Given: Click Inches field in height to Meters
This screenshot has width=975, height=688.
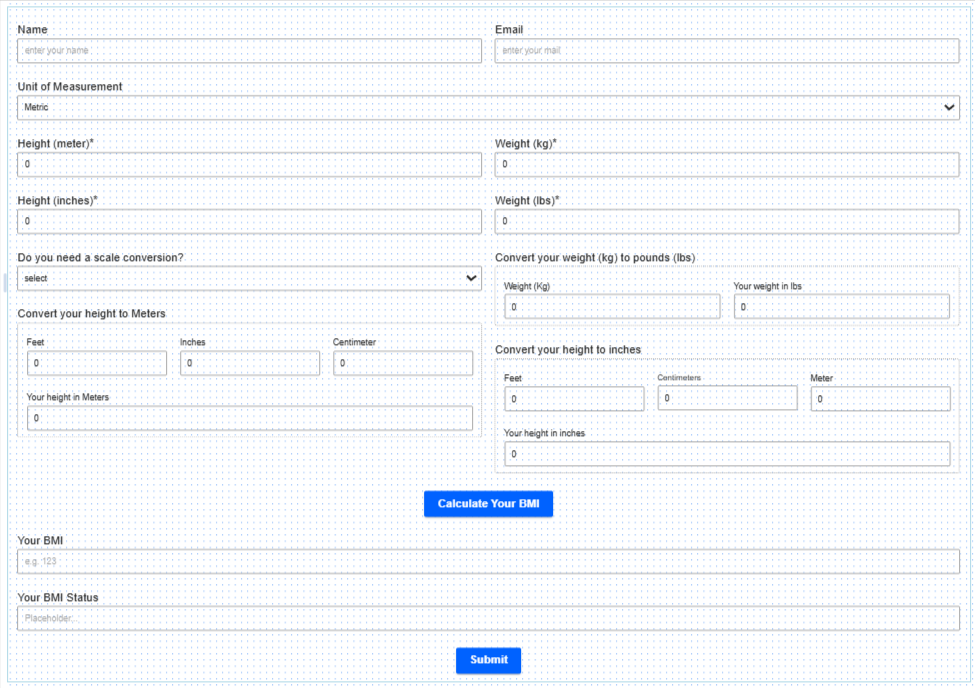Looking at the screenshot, I should tap(250, 364).
